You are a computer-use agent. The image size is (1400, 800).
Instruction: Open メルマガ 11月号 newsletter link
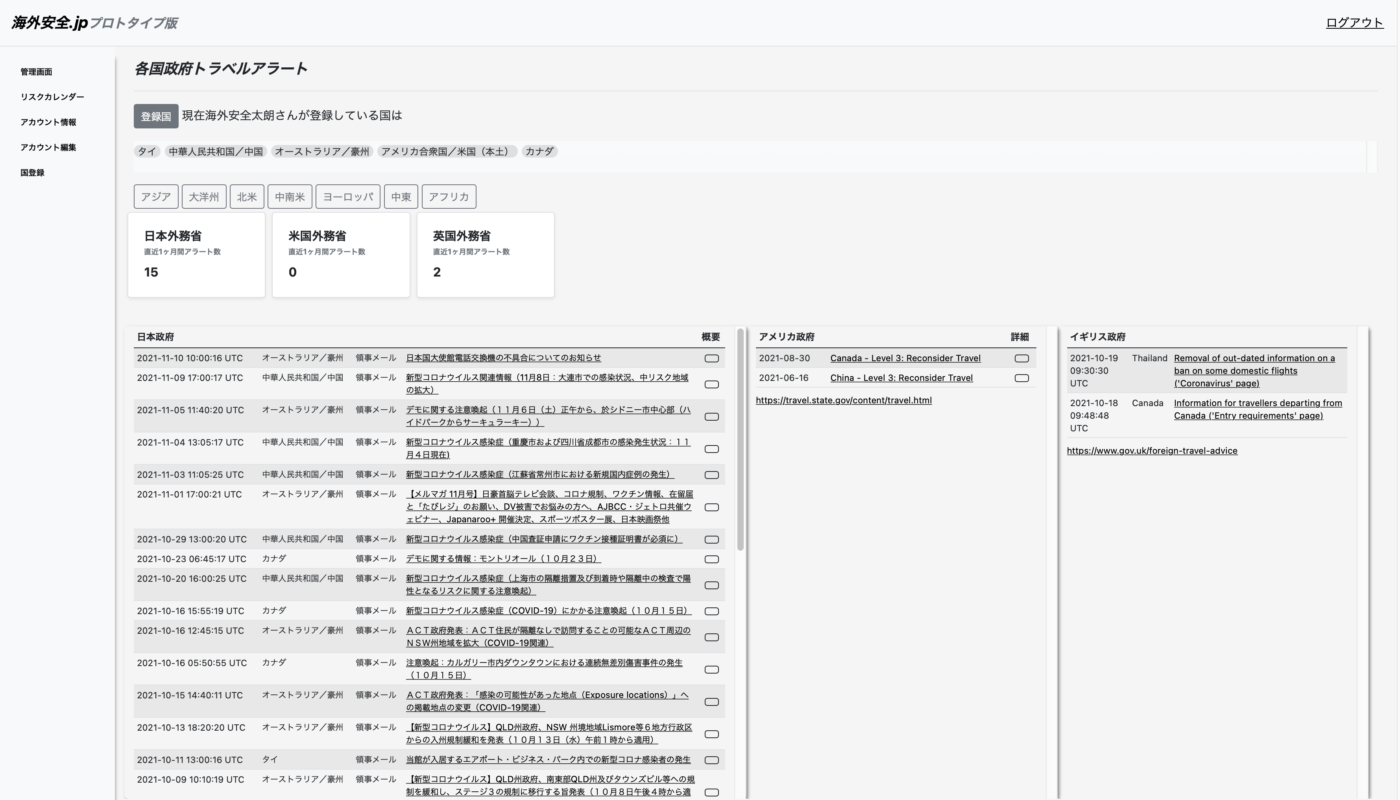coord(549,507)
